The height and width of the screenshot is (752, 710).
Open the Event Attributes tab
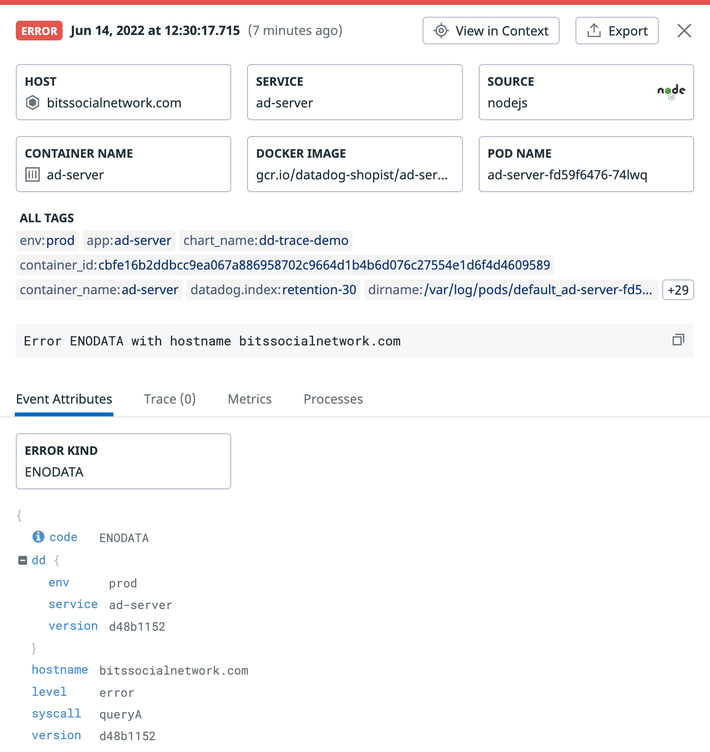pyautogui.click(x=64, y=399)
